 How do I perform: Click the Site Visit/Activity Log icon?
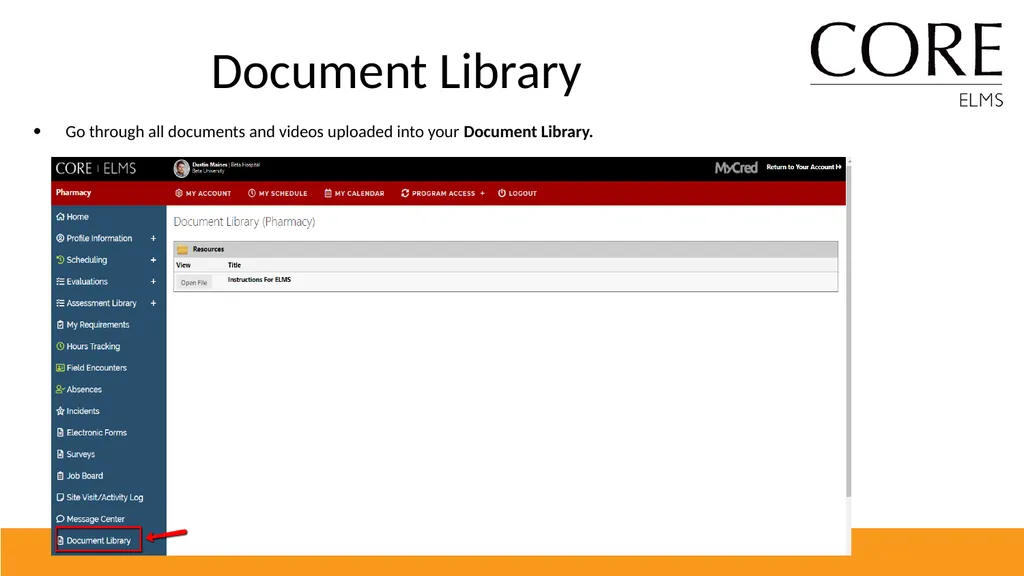click(x=60, y=497)
